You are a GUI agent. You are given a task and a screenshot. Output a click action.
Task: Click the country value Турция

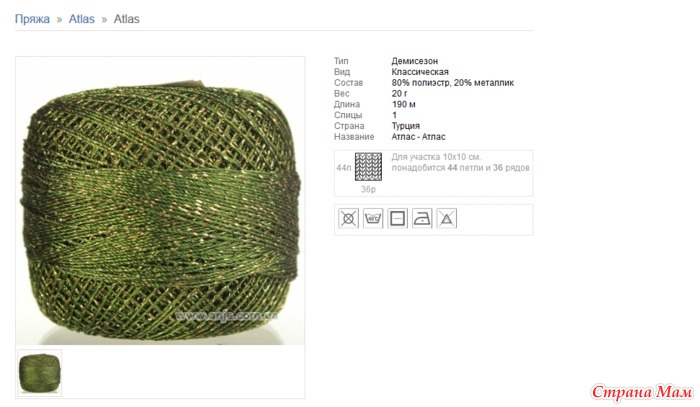click(405, 126)
